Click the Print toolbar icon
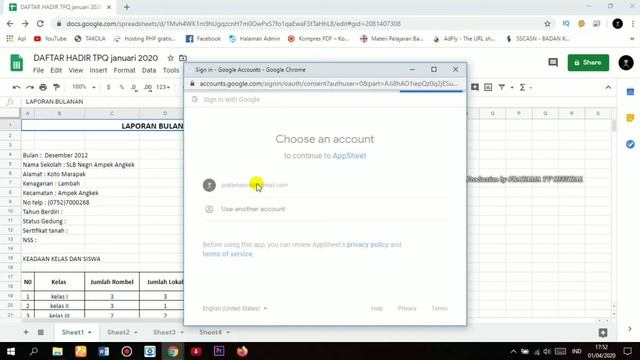The height and width of the screenshot is (360, 640). point(43,87)
